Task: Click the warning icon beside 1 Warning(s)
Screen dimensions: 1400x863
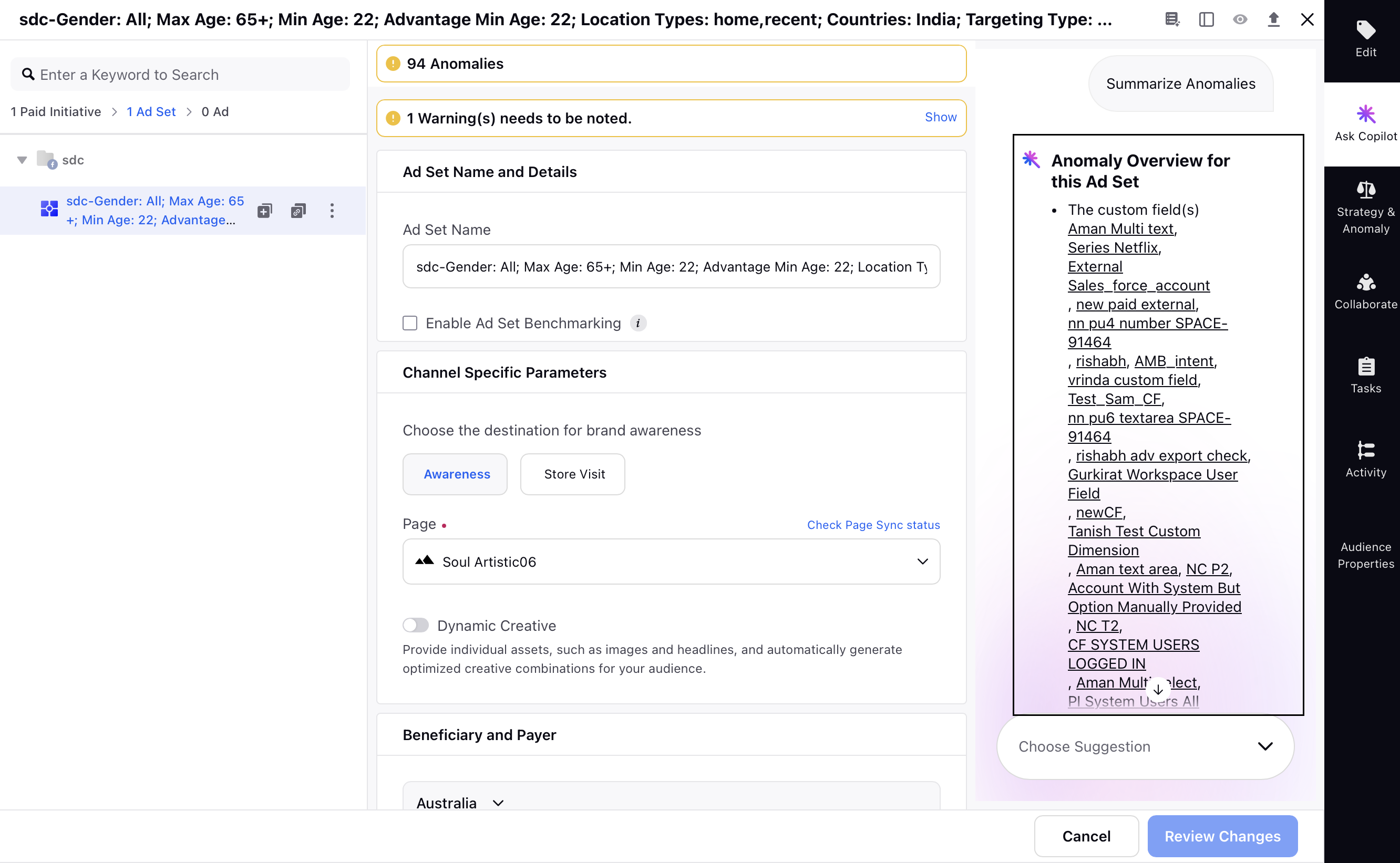Action: click(393, 118)
